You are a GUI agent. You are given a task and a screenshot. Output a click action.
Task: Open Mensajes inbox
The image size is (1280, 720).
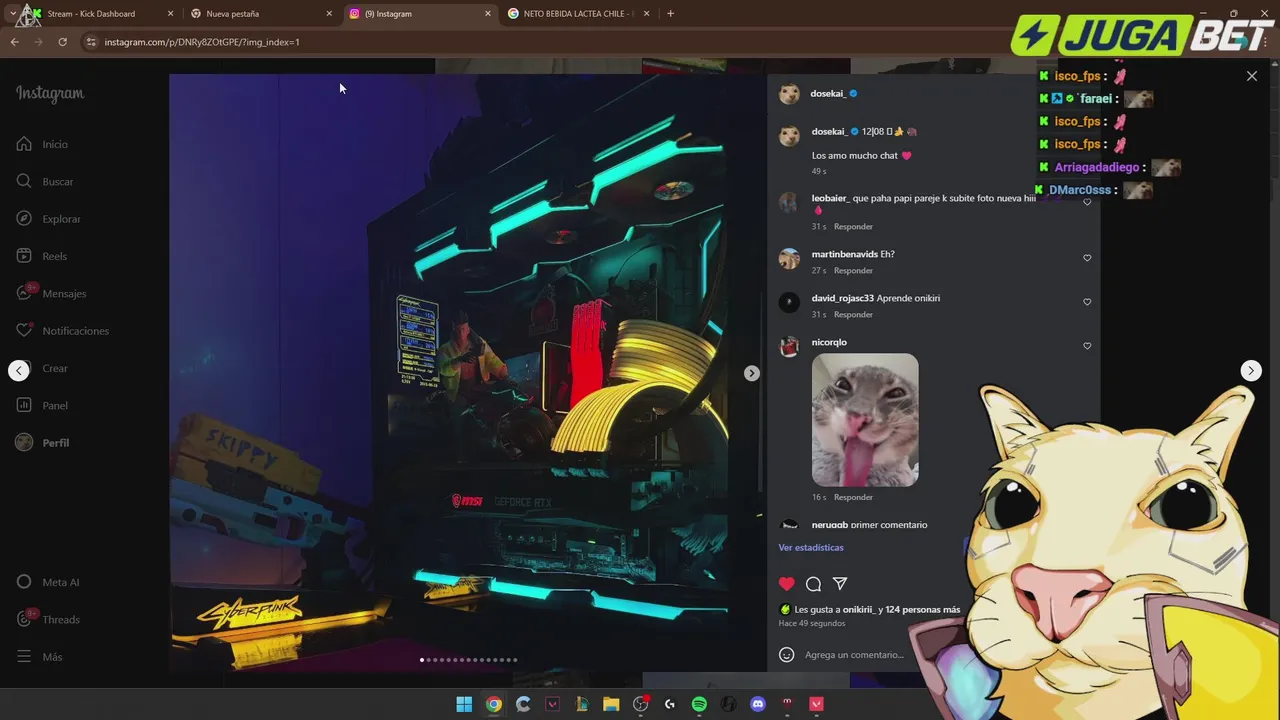[51, 293]
